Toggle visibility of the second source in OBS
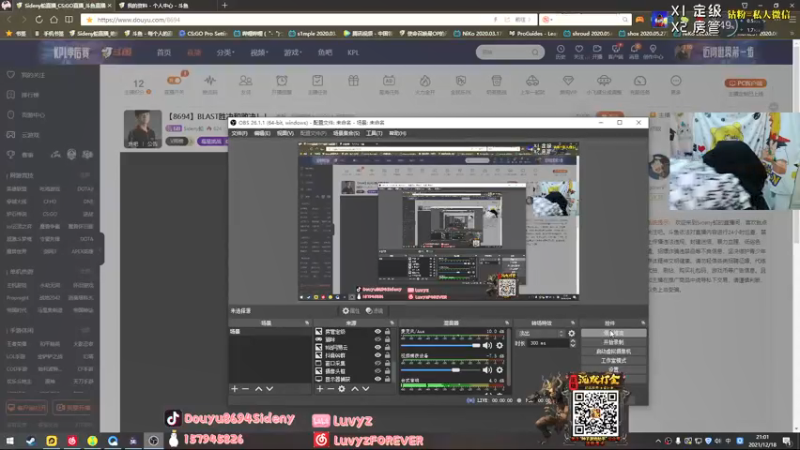 378,339
